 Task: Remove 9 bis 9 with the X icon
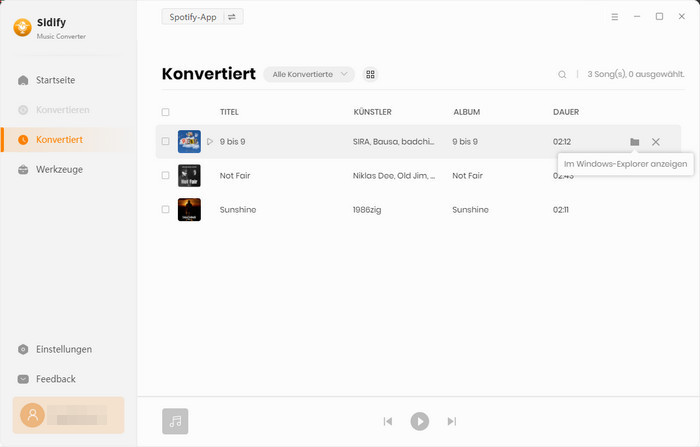[x=655, y=142]
